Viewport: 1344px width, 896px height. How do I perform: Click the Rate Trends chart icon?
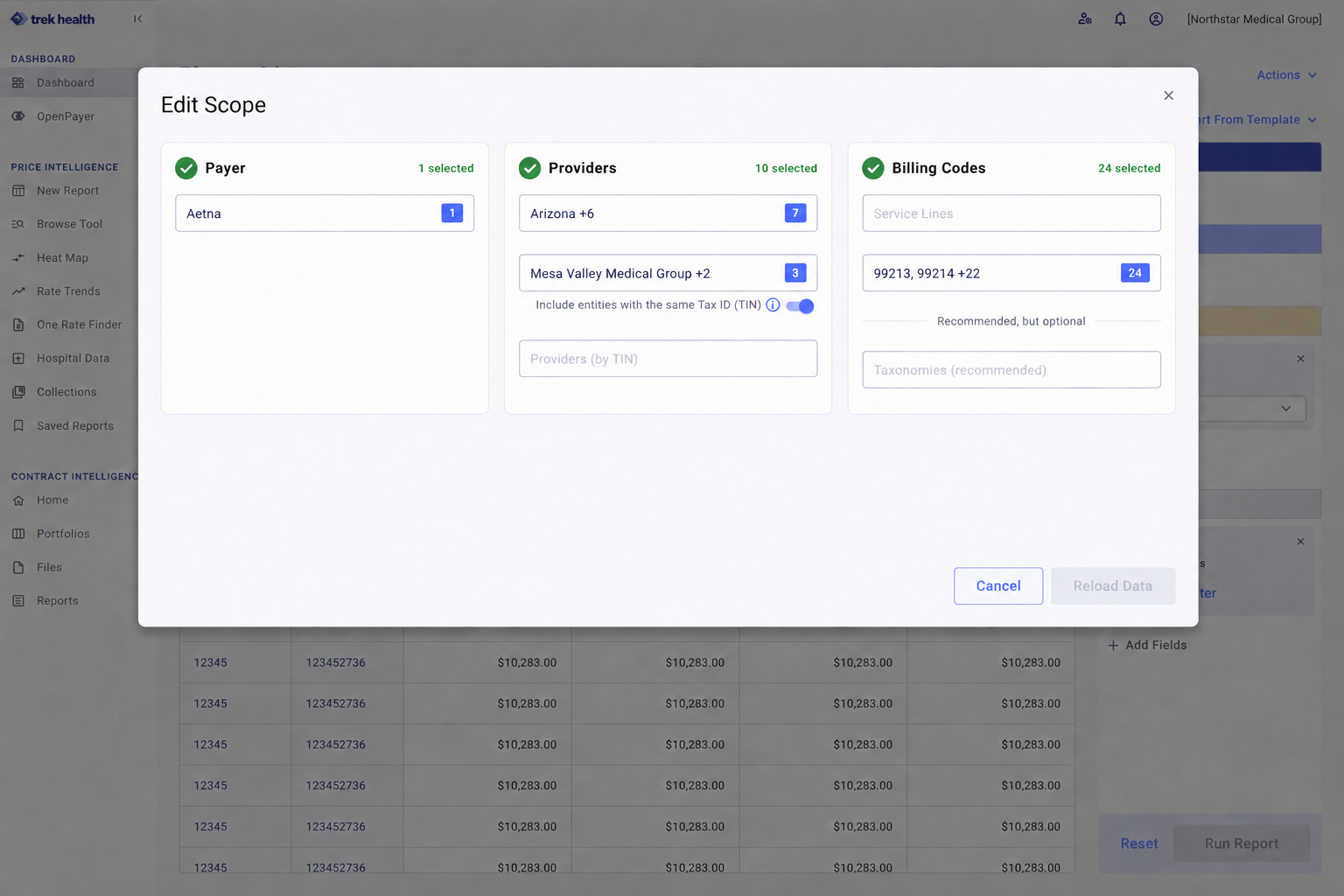(18, 291)
